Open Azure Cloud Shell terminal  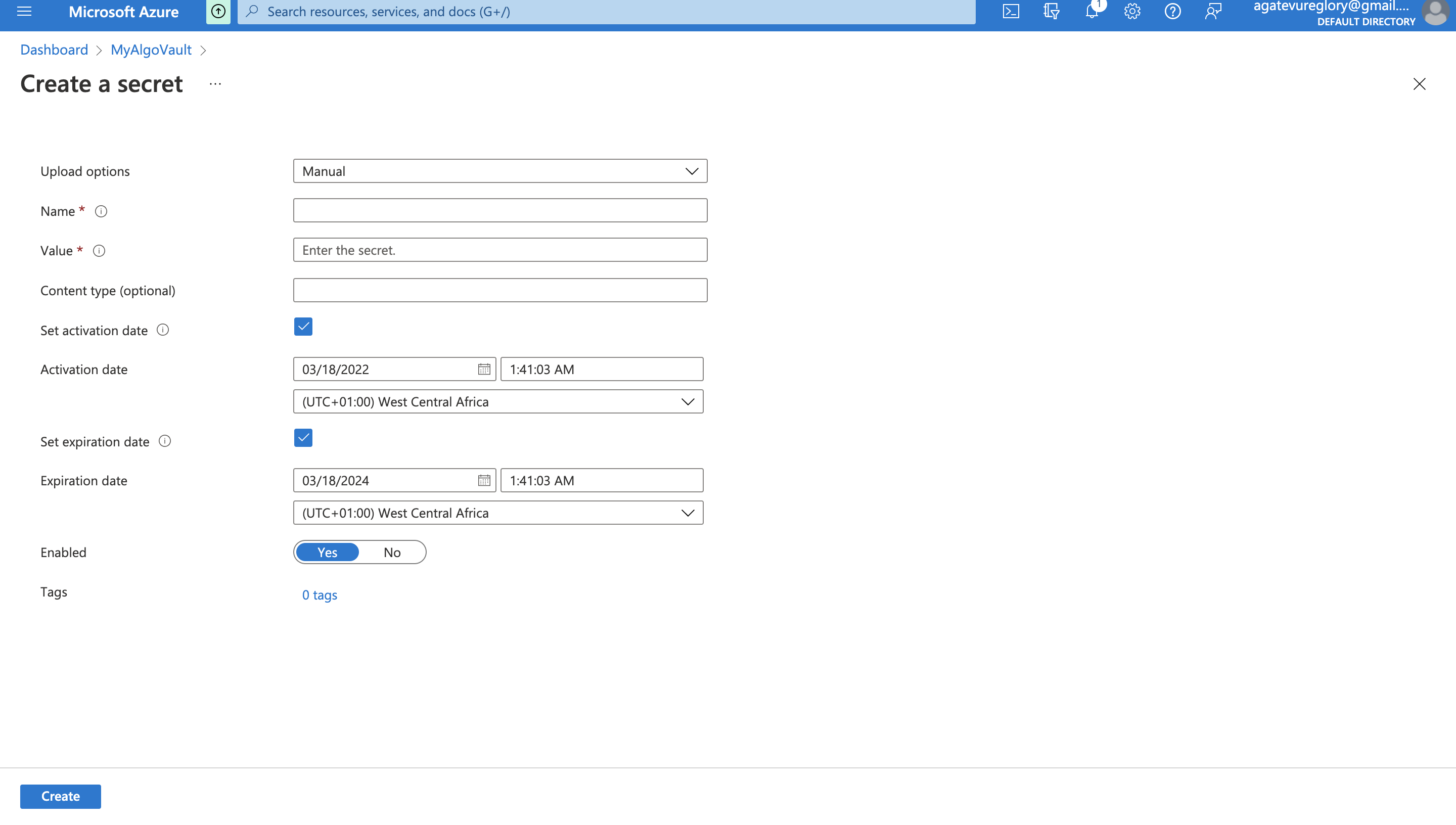click(1011, 11)
